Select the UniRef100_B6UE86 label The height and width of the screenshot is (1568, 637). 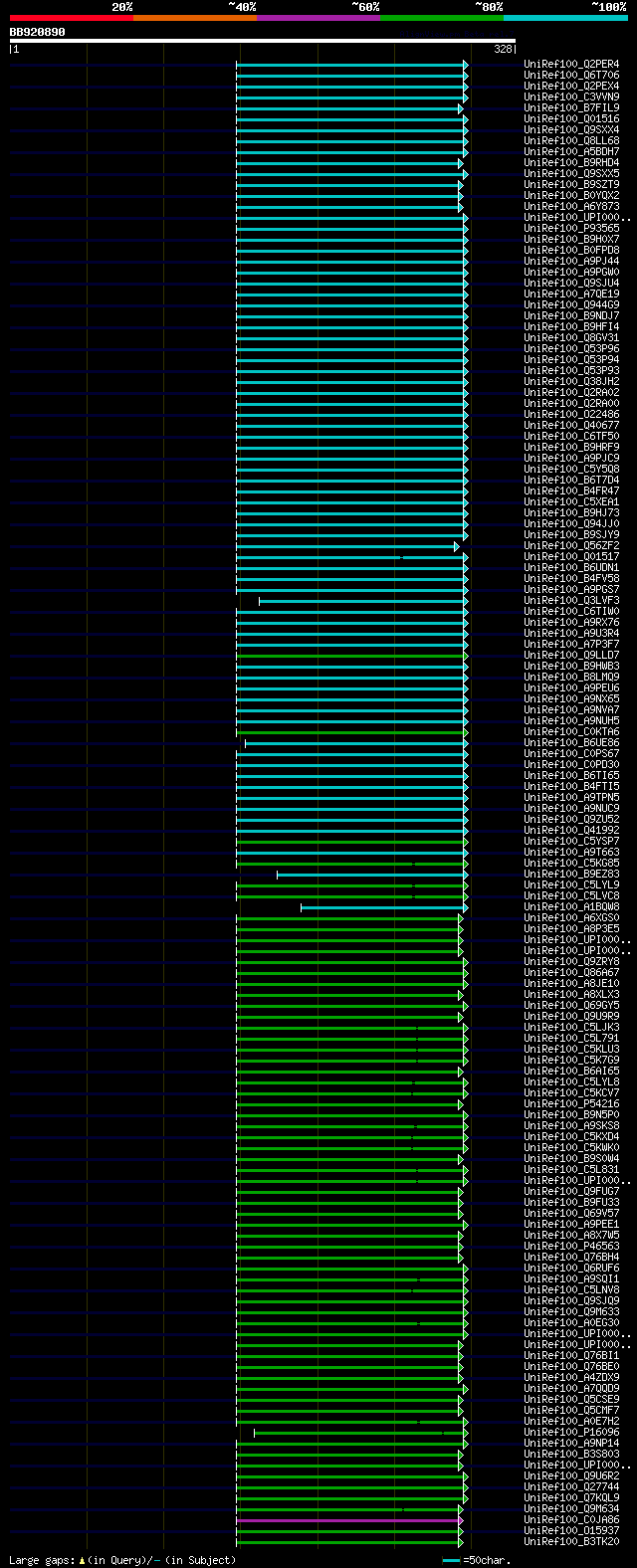(571, 743)
